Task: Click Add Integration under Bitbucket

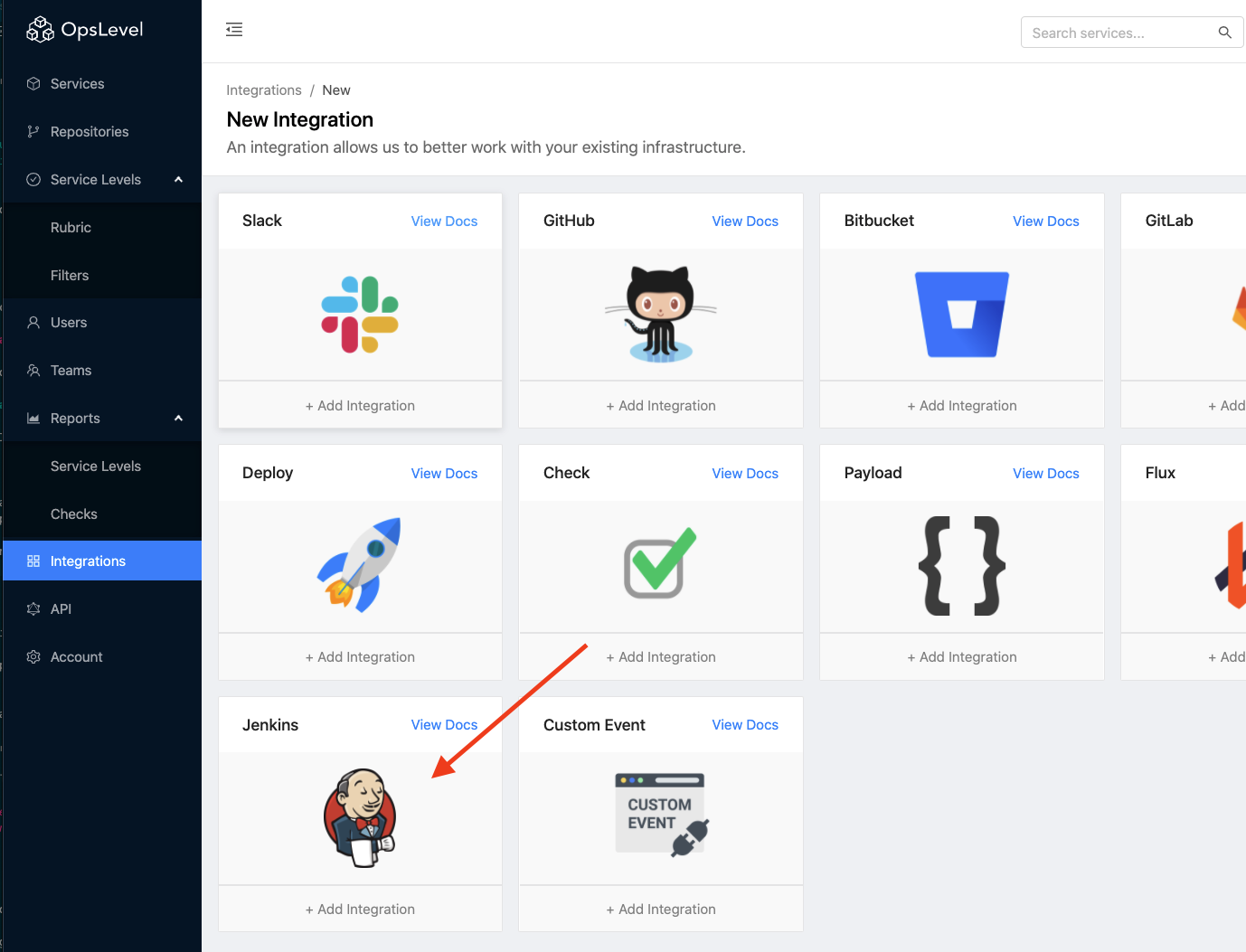Action: (x=962, y=406)
